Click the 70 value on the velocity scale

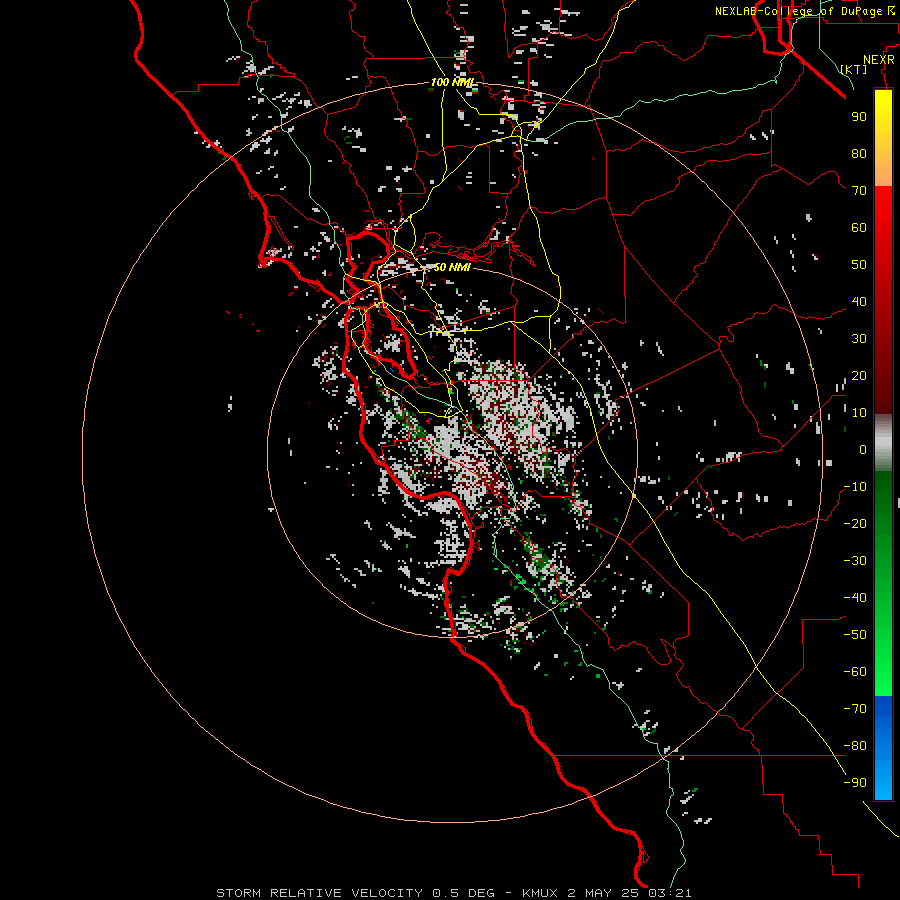[x=859, y=191]
